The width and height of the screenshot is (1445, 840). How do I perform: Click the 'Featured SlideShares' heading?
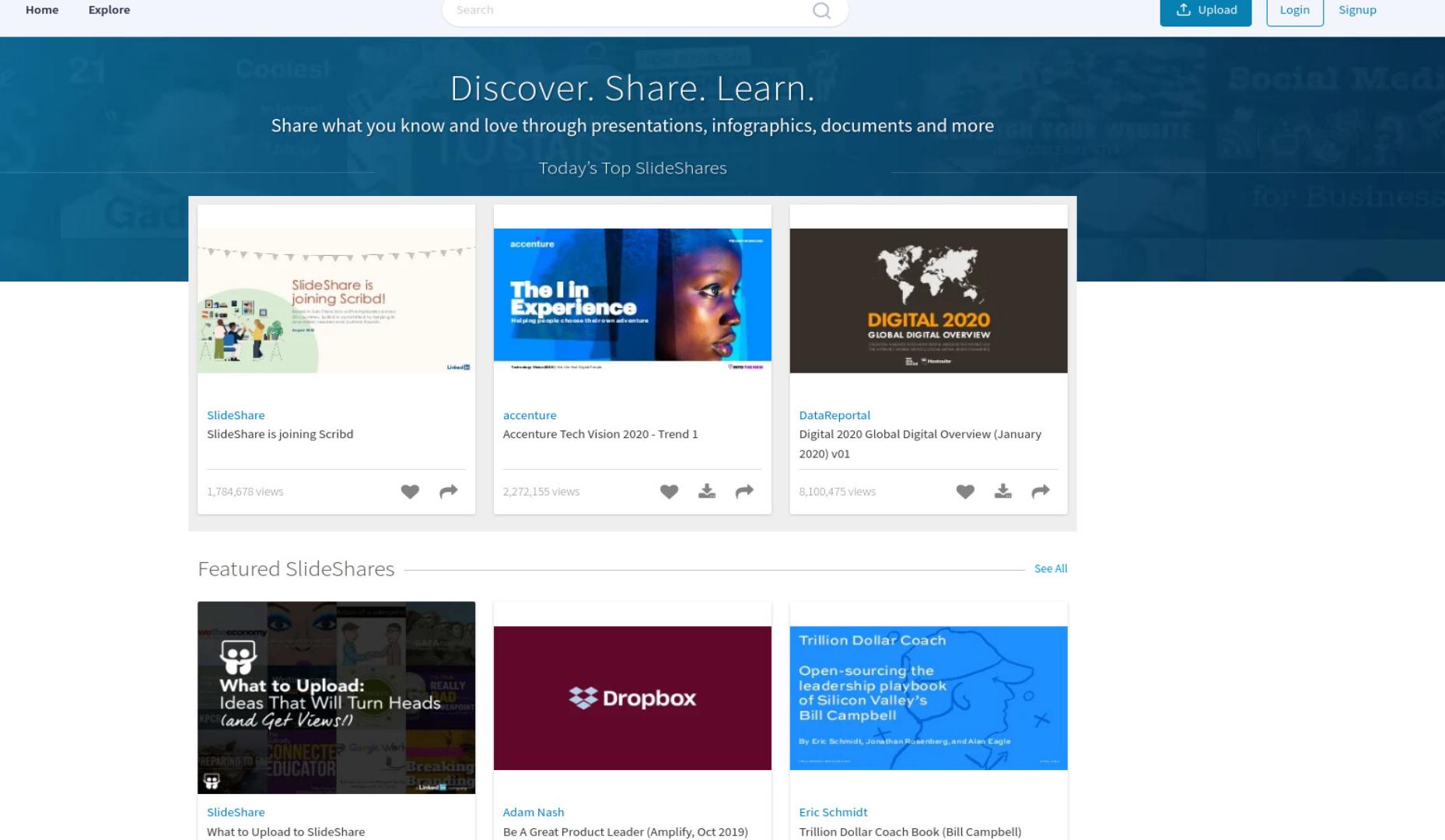tap(296, 569)
